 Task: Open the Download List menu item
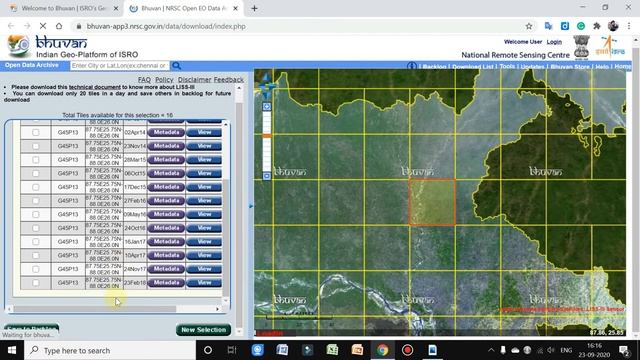pos(473,67)
